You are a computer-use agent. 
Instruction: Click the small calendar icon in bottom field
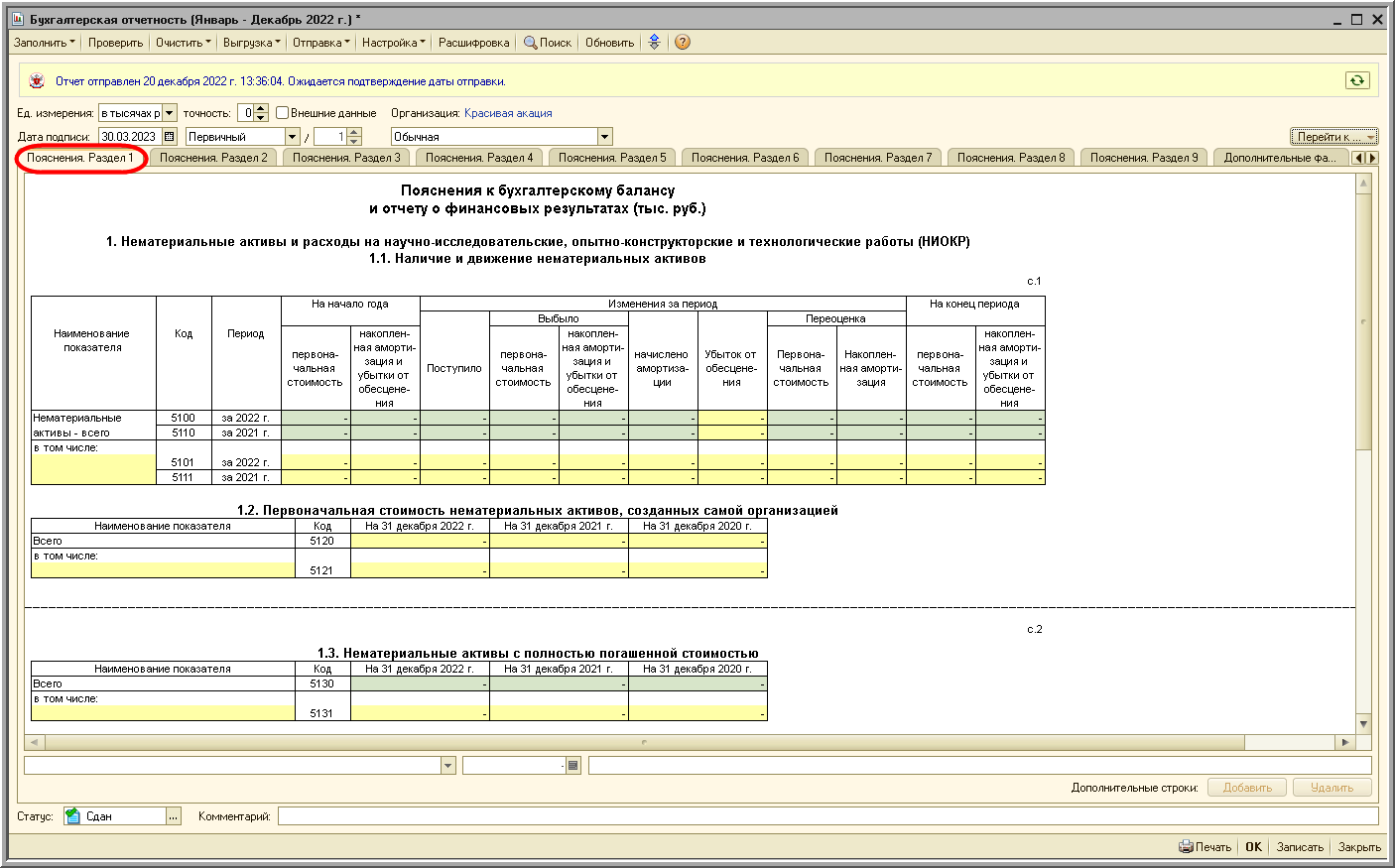(572, 766)
